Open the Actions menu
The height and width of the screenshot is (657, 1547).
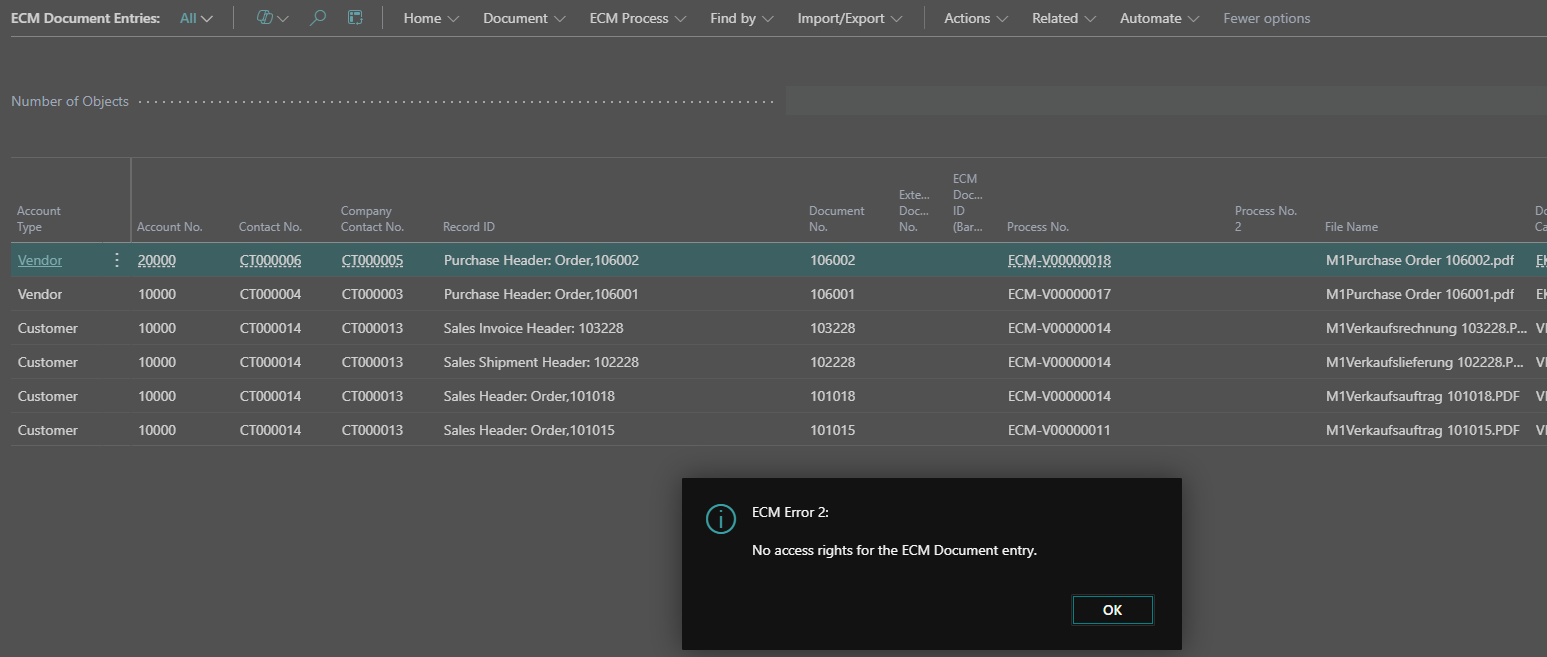[x=976, y=18]
